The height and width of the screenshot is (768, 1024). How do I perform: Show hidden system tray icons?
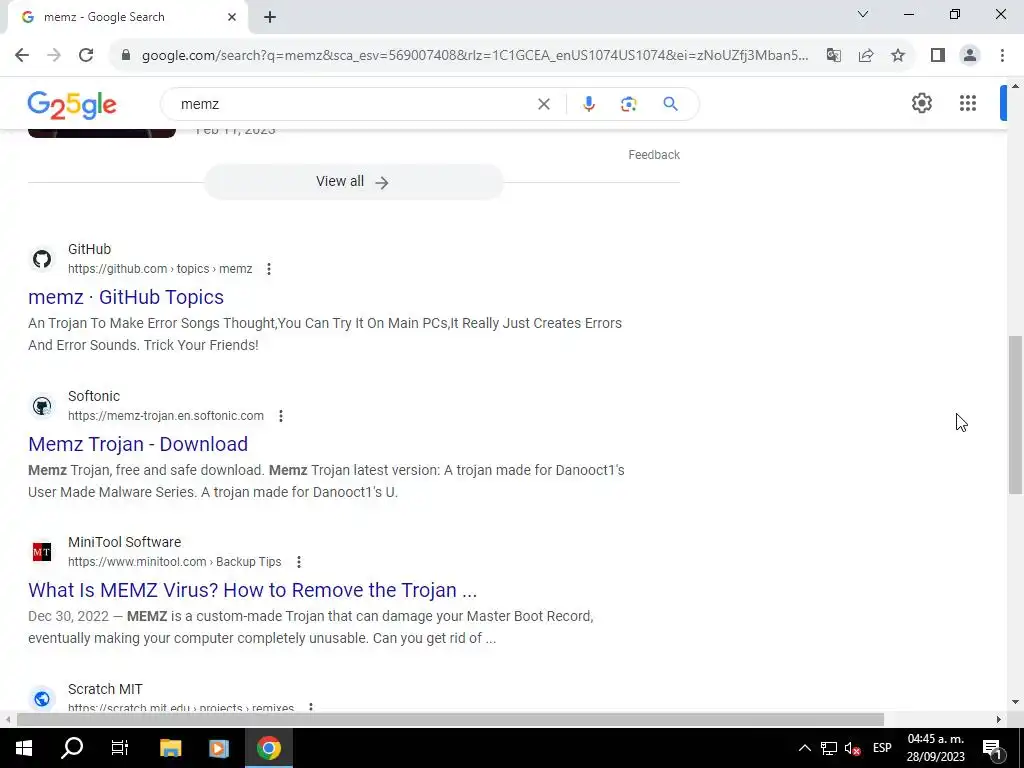pos(805,748)
